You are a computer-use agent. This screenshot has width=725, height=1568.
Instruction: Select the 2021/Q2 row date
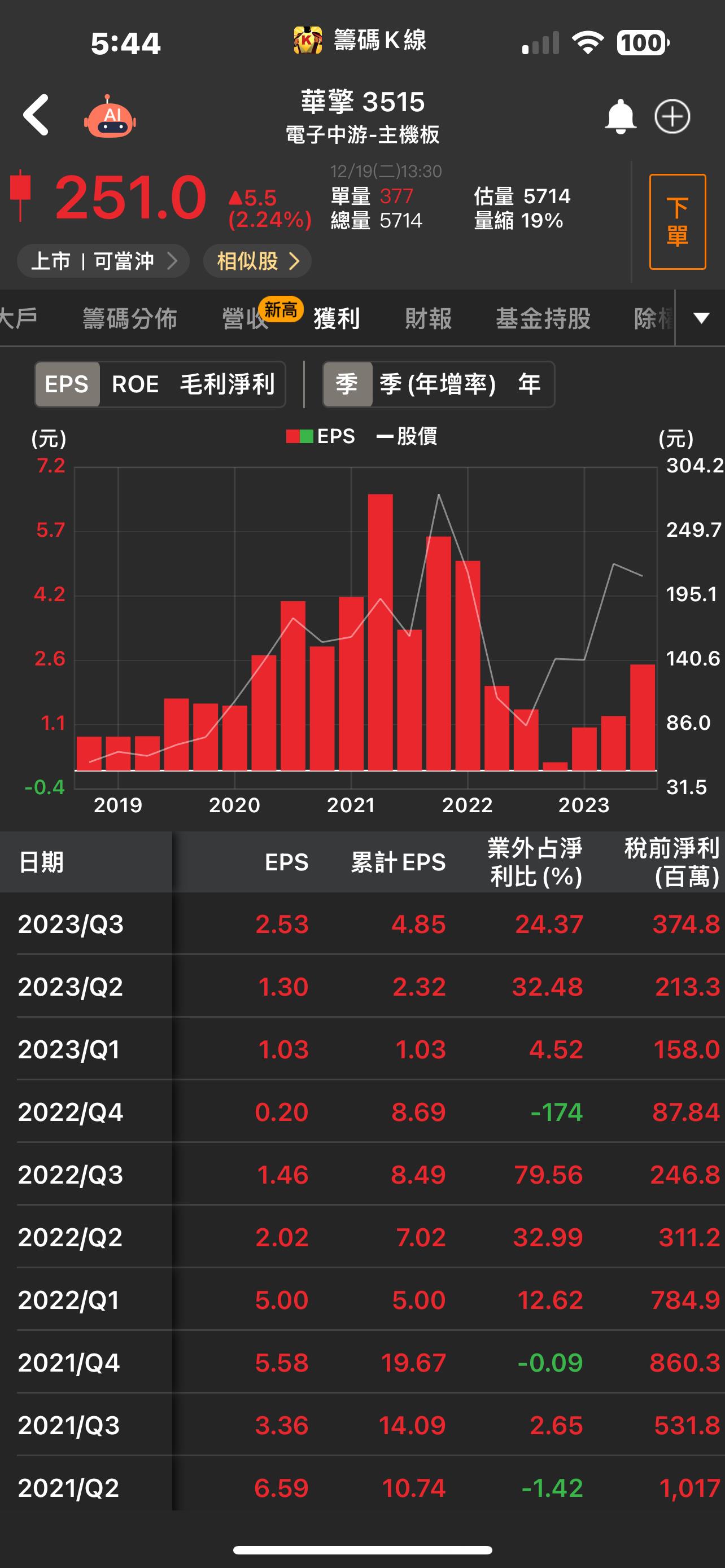coord(69,1488)
